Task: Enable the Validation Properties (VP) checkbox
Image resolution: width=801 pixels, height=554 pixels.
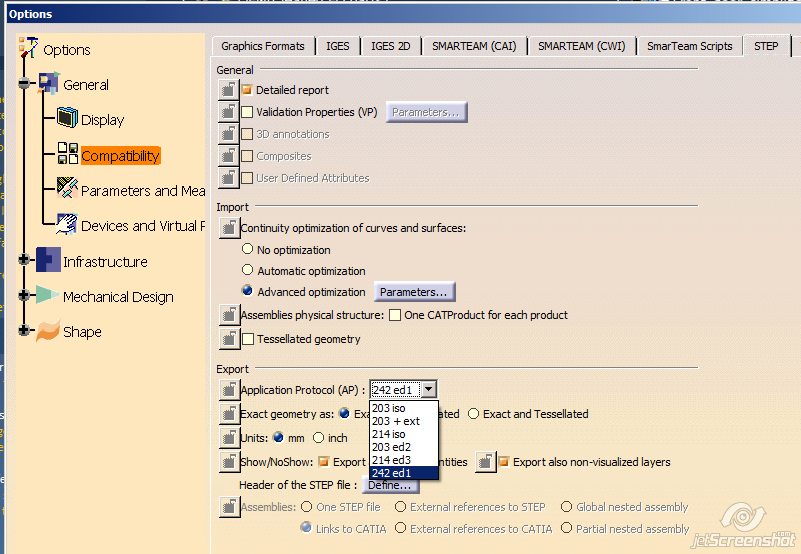Action: pyautogui.click(x=247, y=113)
